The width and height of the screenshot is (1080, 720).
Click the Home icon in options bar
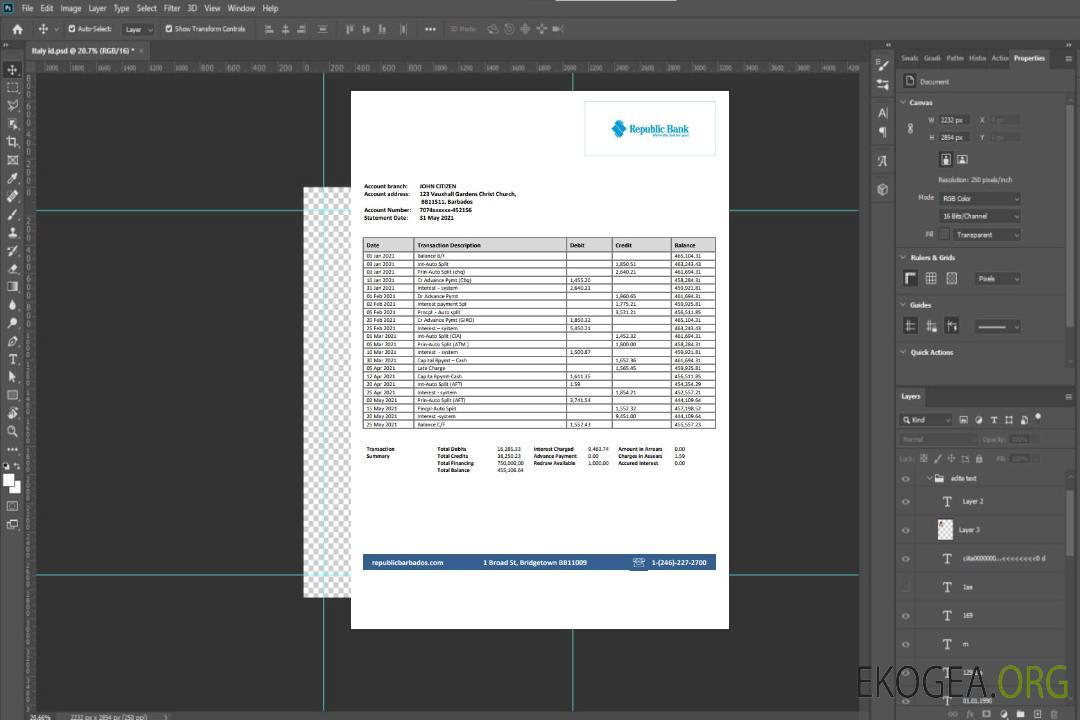point(17,29)
